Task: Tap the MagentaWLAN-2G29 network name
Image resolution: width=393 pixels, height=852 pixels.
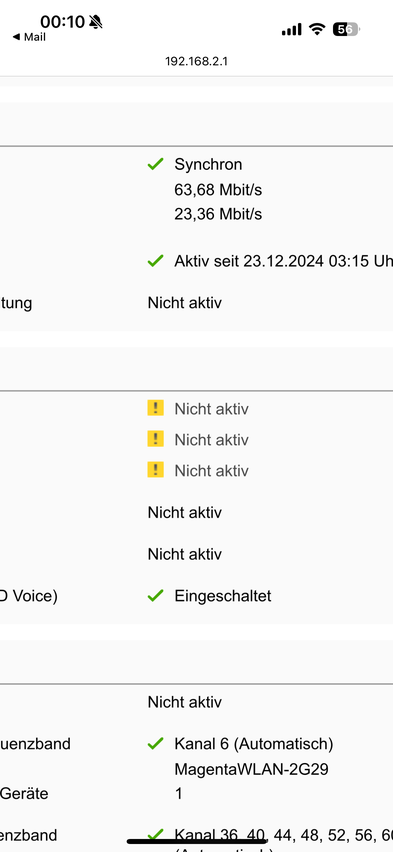Action: [x=251, y=769]
